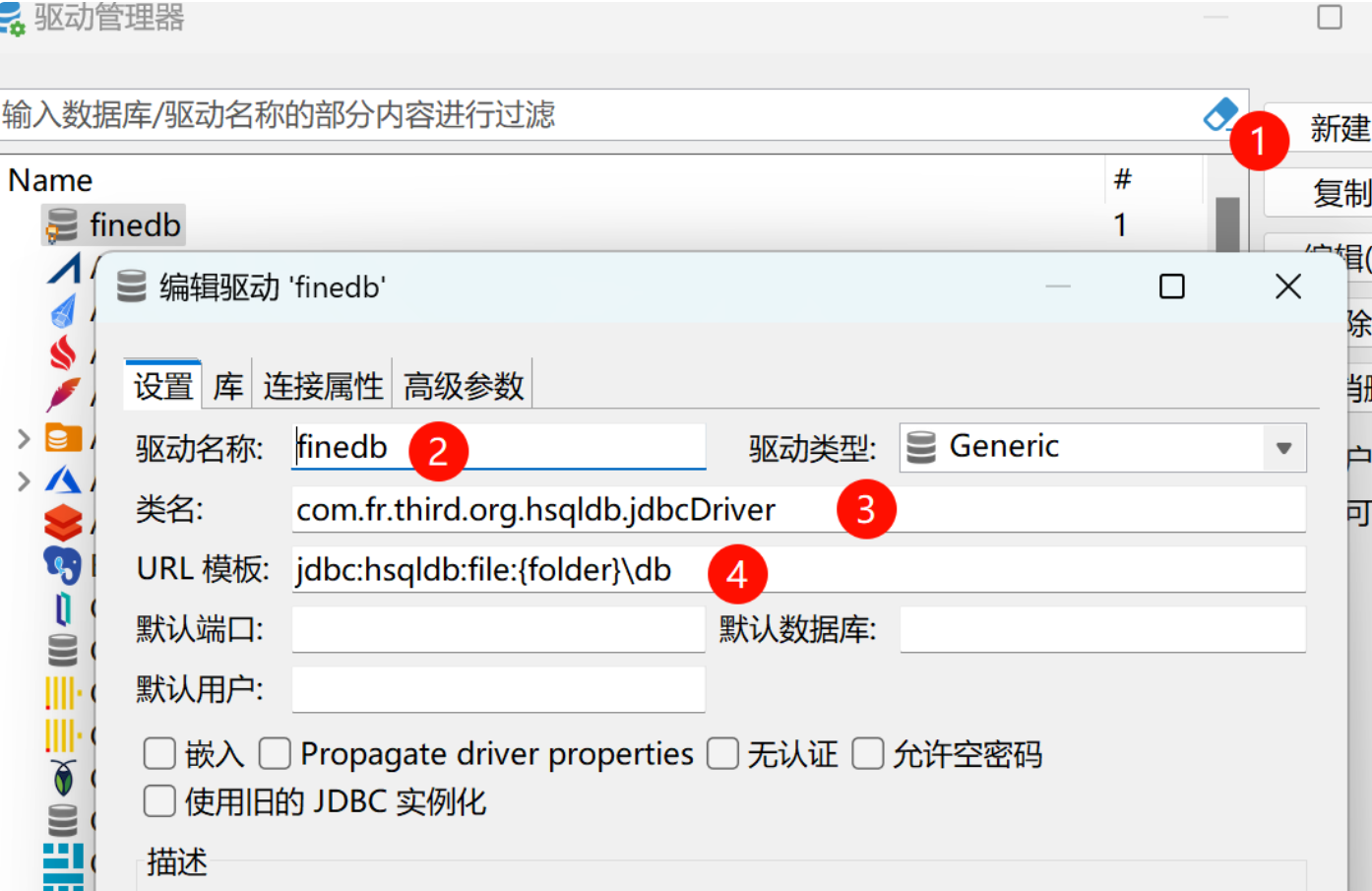This screenshot has height=891, width=1372.
Task: Click the driver list vertical scrollbar
Action: tap(1227, 224)
